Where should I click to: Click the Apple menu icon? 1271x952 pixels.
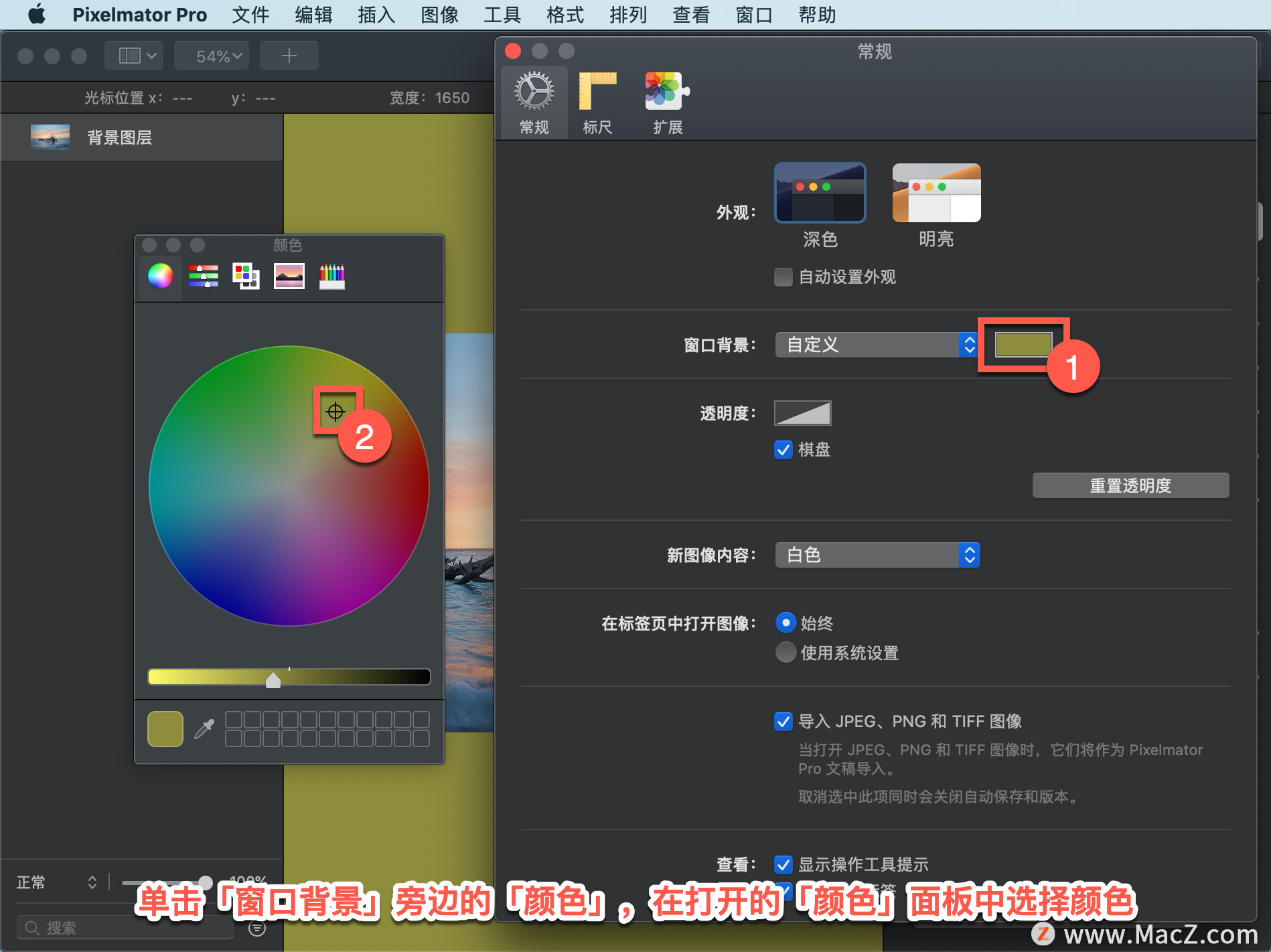pos(37,14)
